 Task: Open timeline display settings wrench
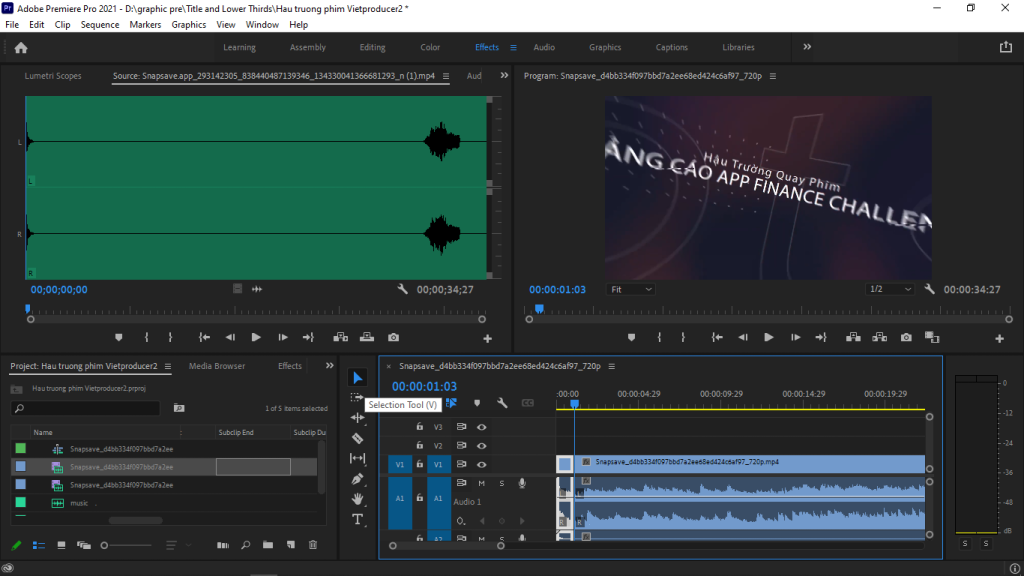(x=502, y=403)
